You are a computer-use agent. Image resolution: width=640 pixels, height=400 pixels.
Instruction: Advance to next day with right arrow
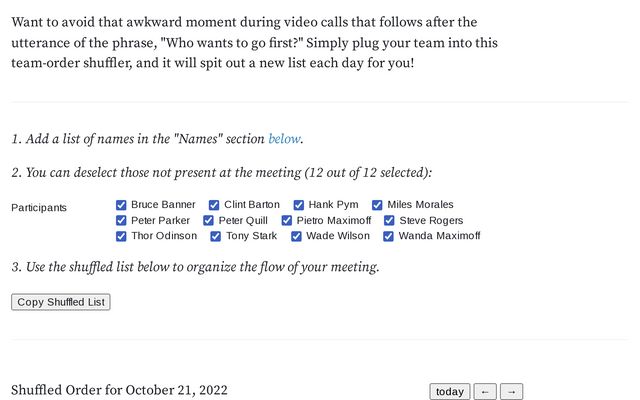(511, 392)
